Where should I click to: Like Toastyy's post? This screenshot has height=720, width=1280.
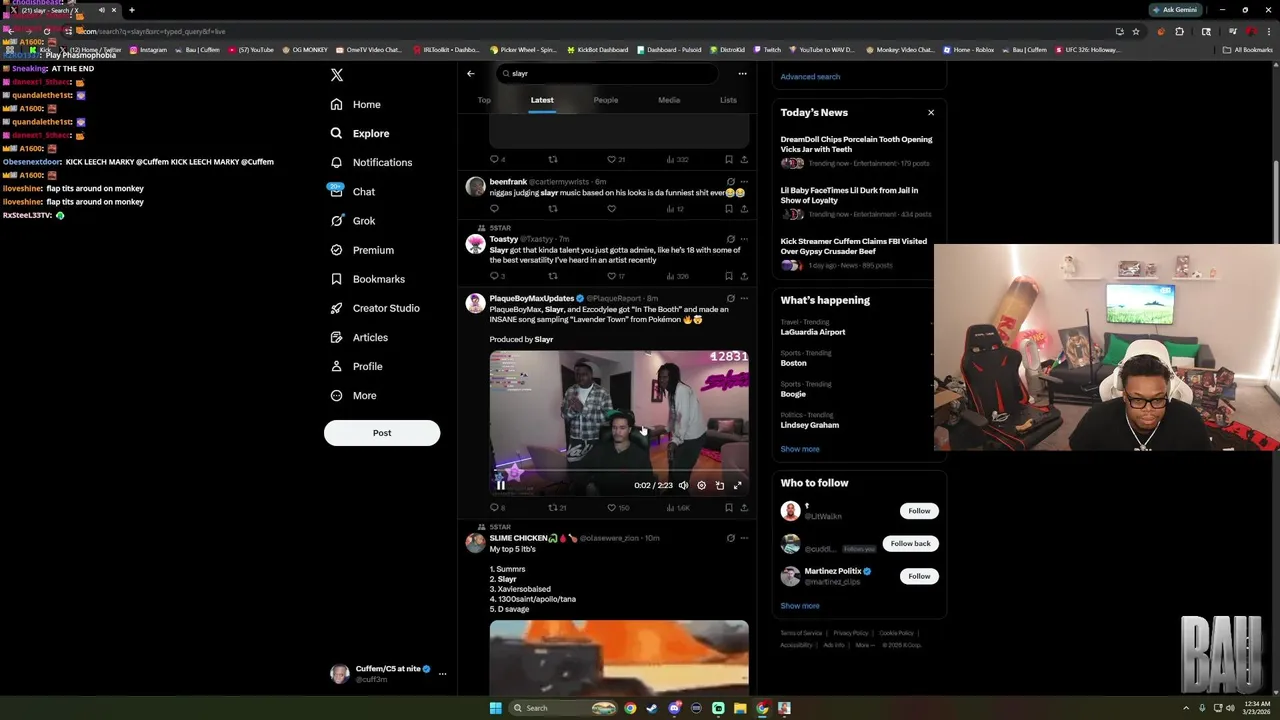coord(611,276)
